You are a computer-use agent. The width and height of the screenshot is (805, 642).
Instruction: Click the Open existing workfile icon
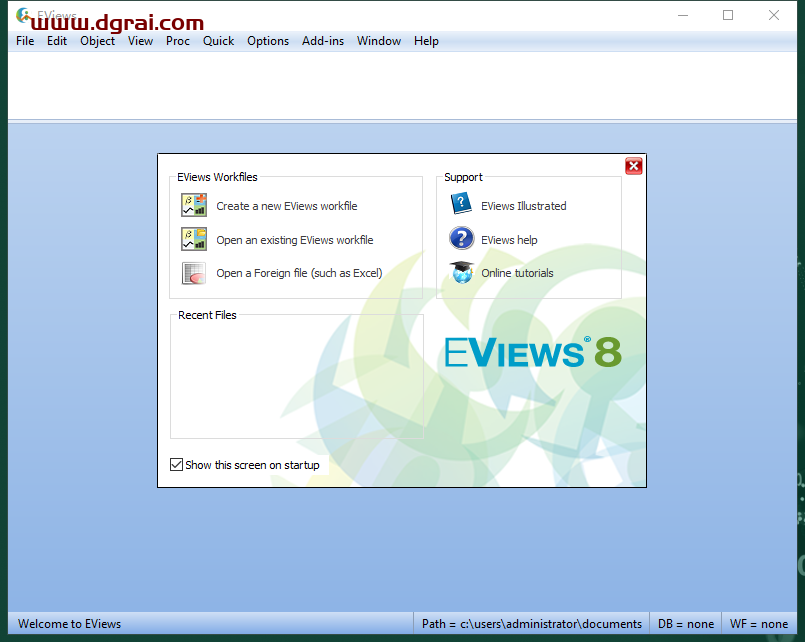(194, 239)
